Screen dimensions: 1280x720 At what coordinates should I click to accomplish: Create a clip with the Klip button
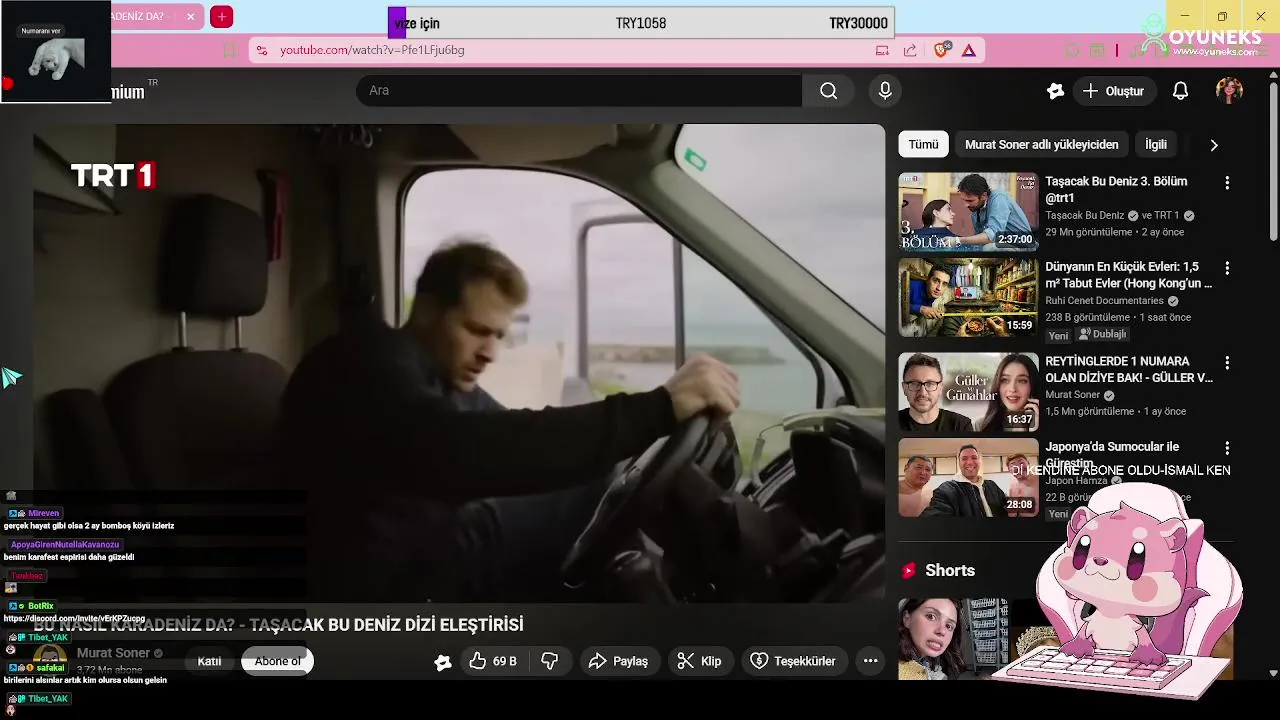click(699, 661)
